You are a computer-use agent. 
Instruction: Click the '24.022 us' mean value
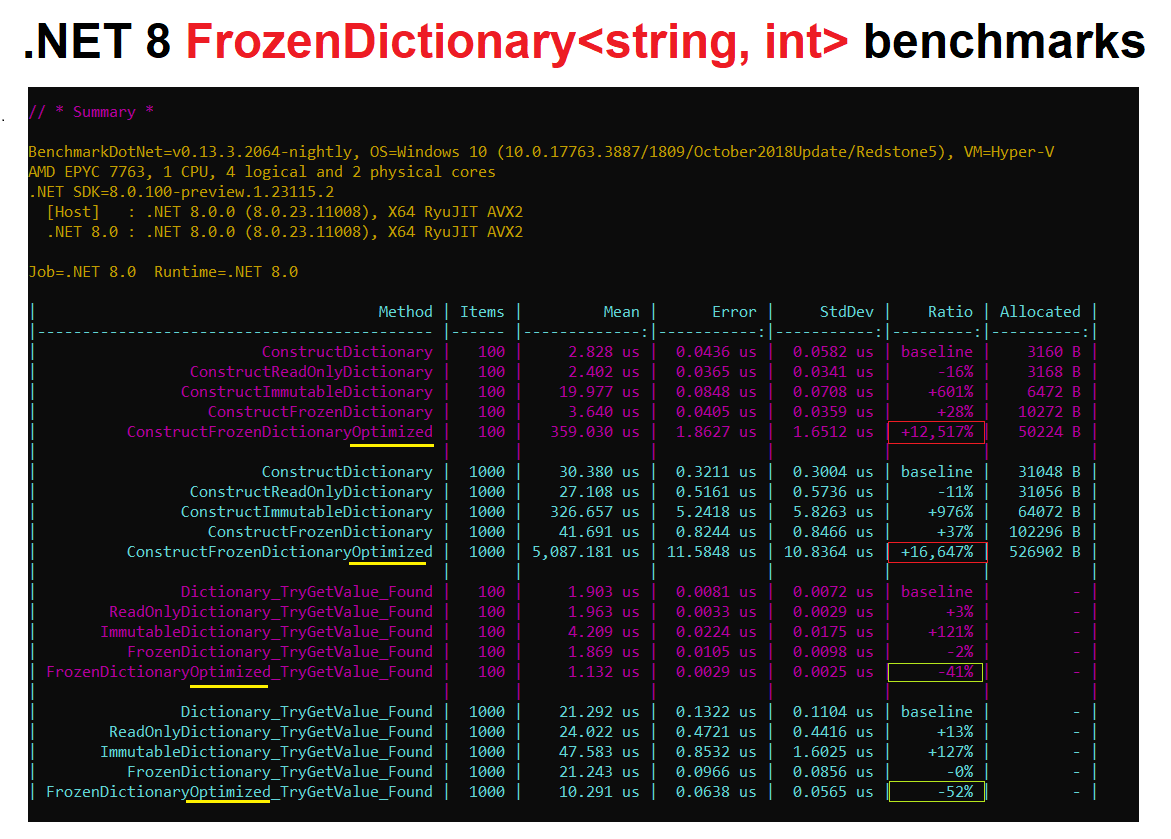click(599, 733)
